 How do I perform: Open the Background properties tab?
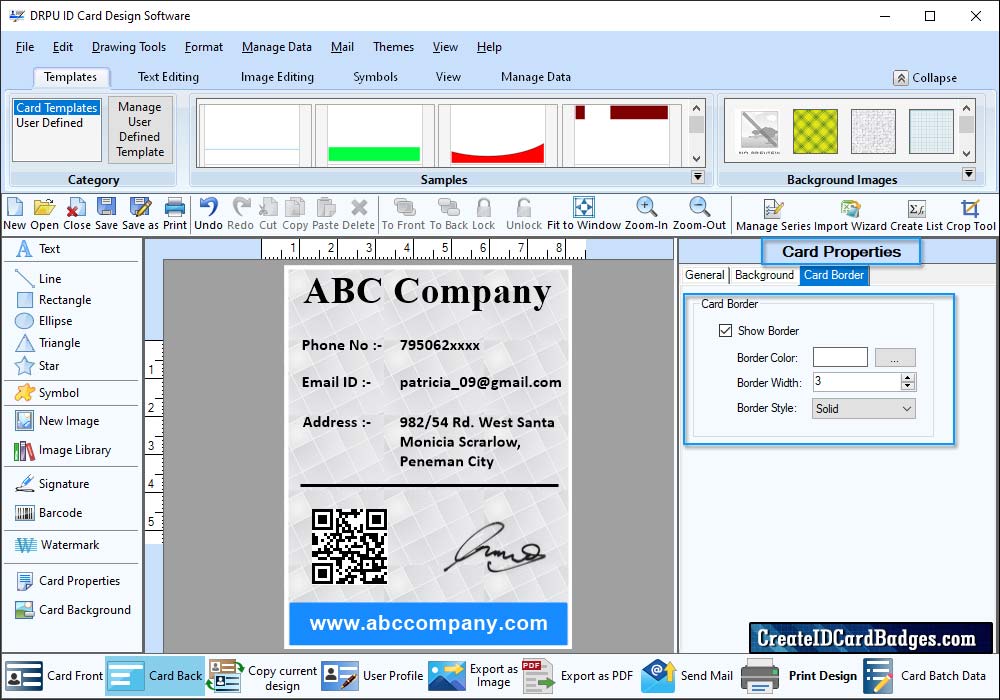point(764,275)
